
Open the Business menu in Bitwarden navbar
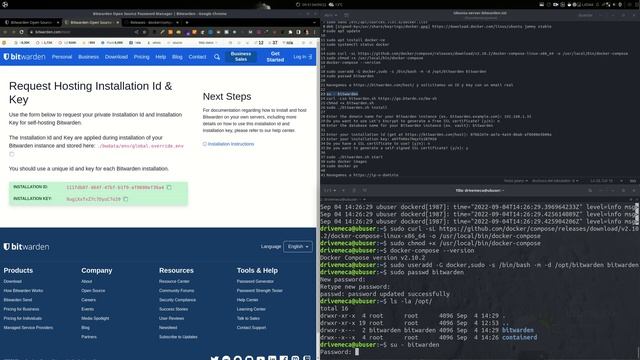pos(89,57)
